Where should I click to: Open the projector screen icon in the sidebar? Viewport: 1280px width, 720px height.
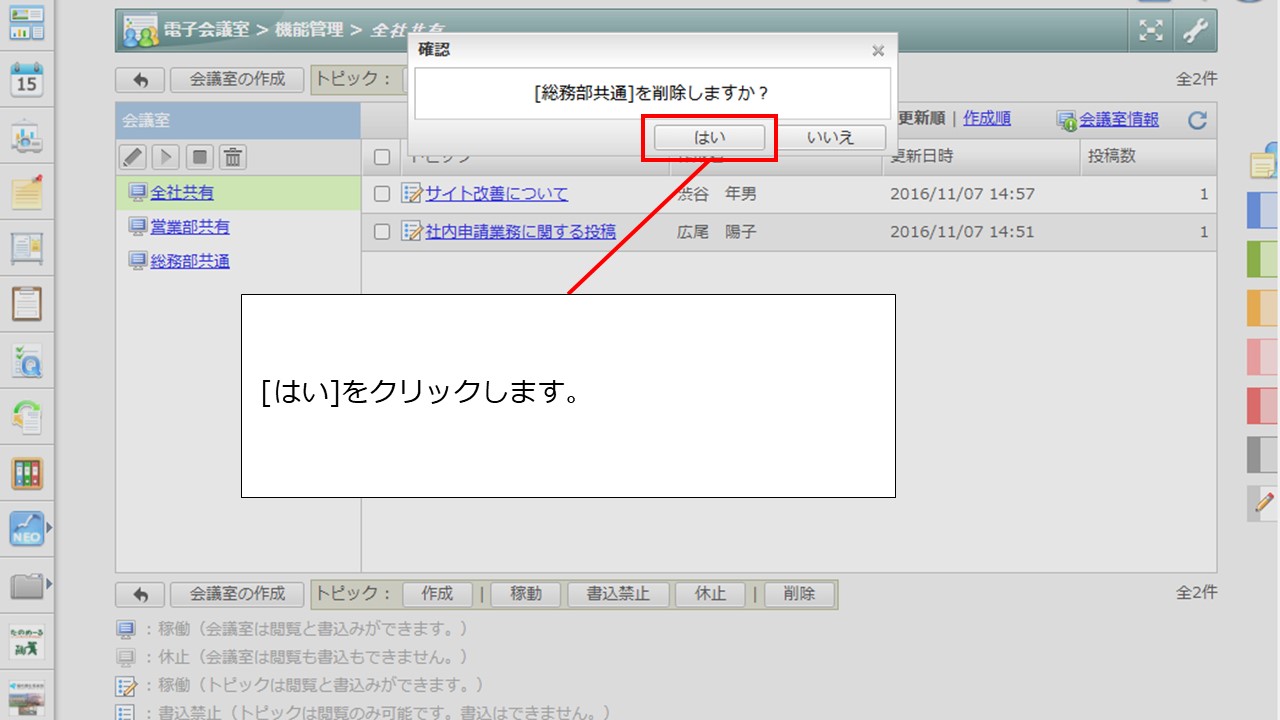tap(27, 137)
